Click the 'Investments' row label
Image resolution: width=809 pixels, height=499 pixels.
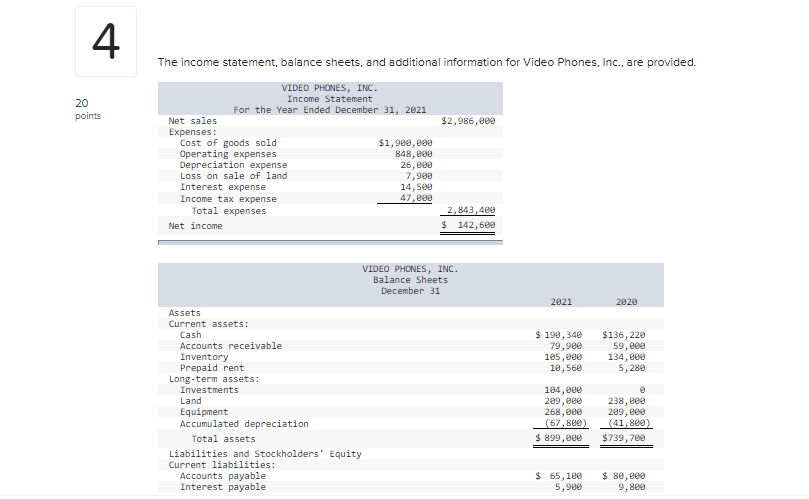(209, 390)
